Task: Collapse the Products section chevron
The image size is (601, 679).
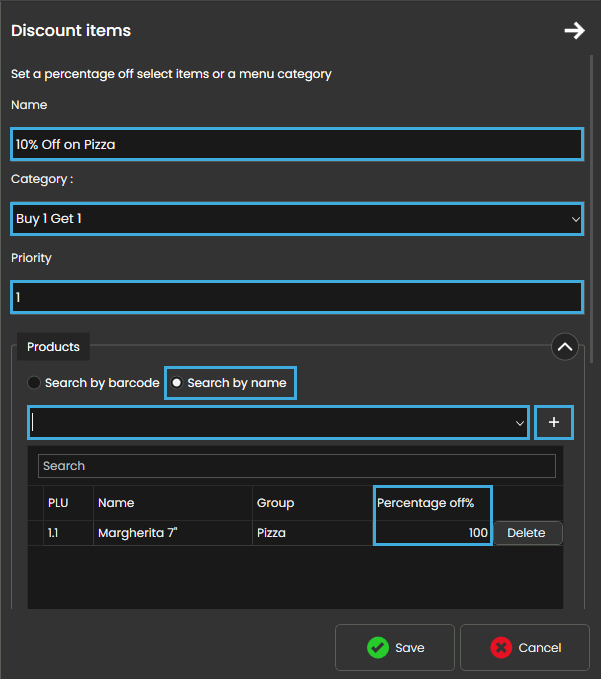Action: 565,347
